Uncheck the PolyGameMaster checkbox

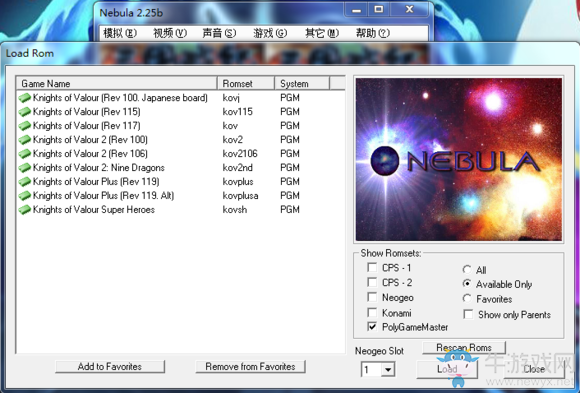(372, 327)
